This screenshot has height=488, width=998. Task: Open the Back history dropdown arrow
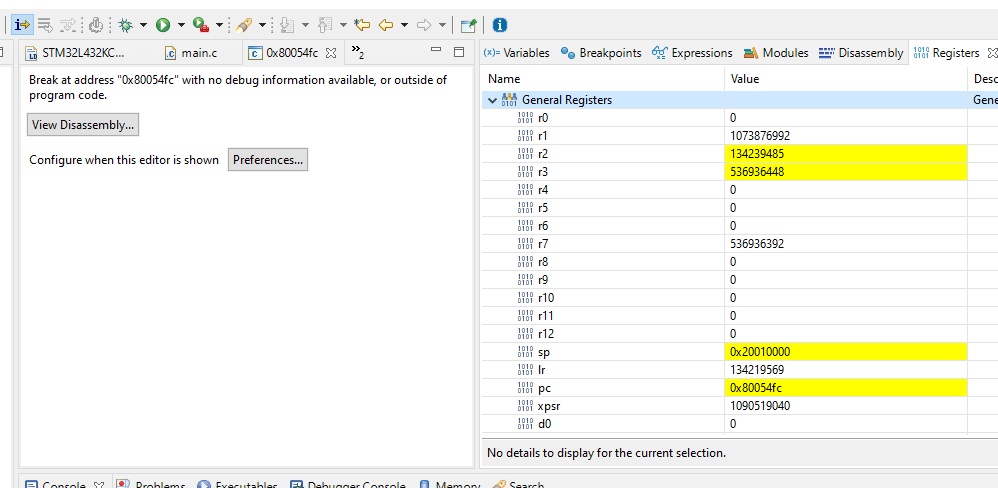(404, 25)
